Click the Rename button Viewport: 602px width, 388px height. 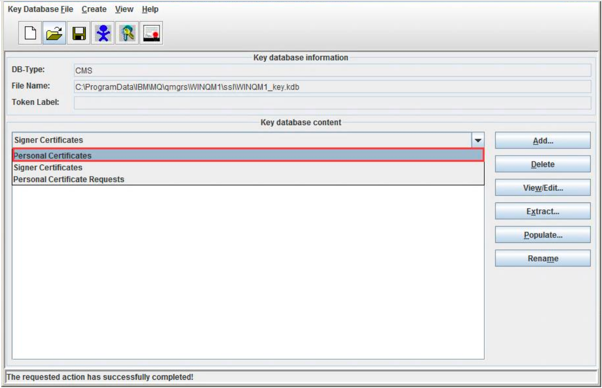tap(542, 258)
